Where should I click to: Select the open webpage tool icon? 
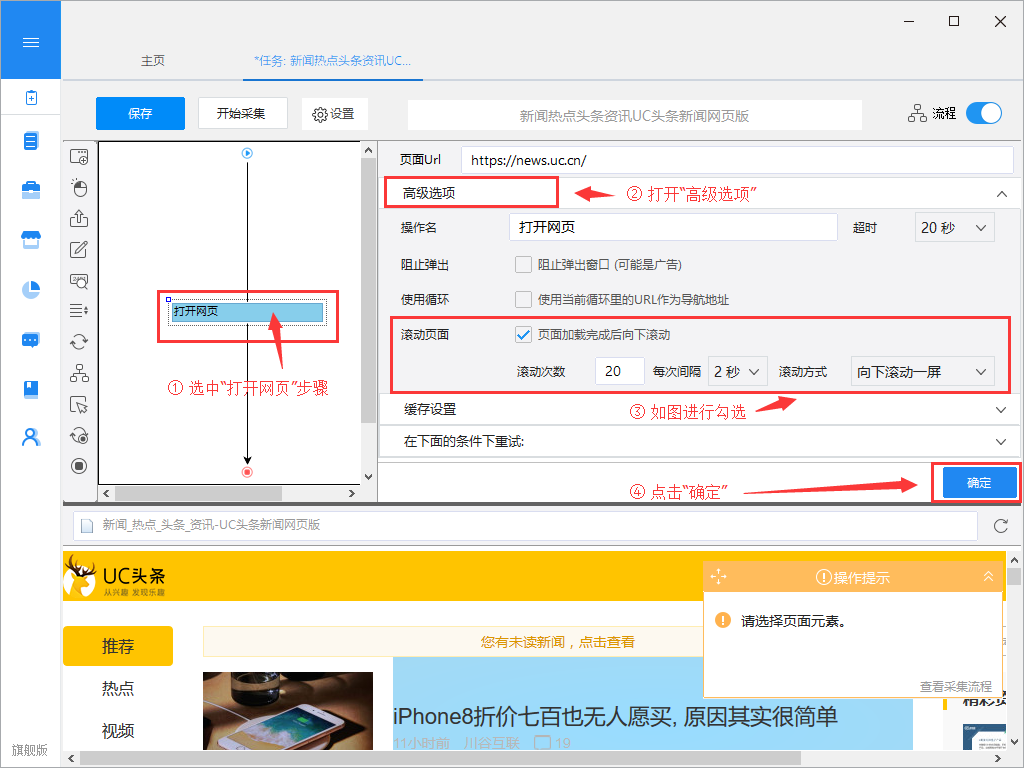[x=79, y=157]
